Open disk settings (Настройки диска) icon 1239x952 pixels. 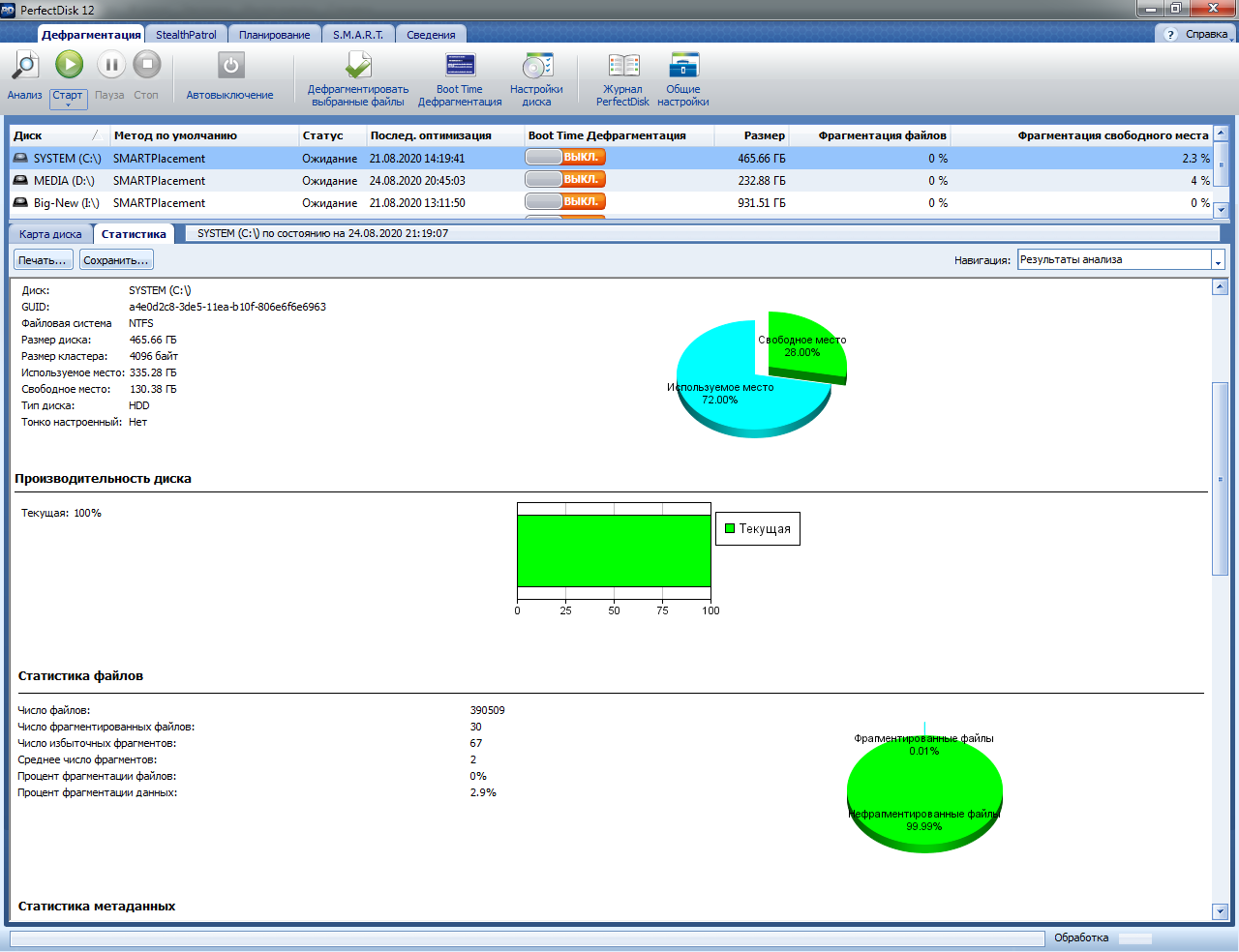pos(536,66)
